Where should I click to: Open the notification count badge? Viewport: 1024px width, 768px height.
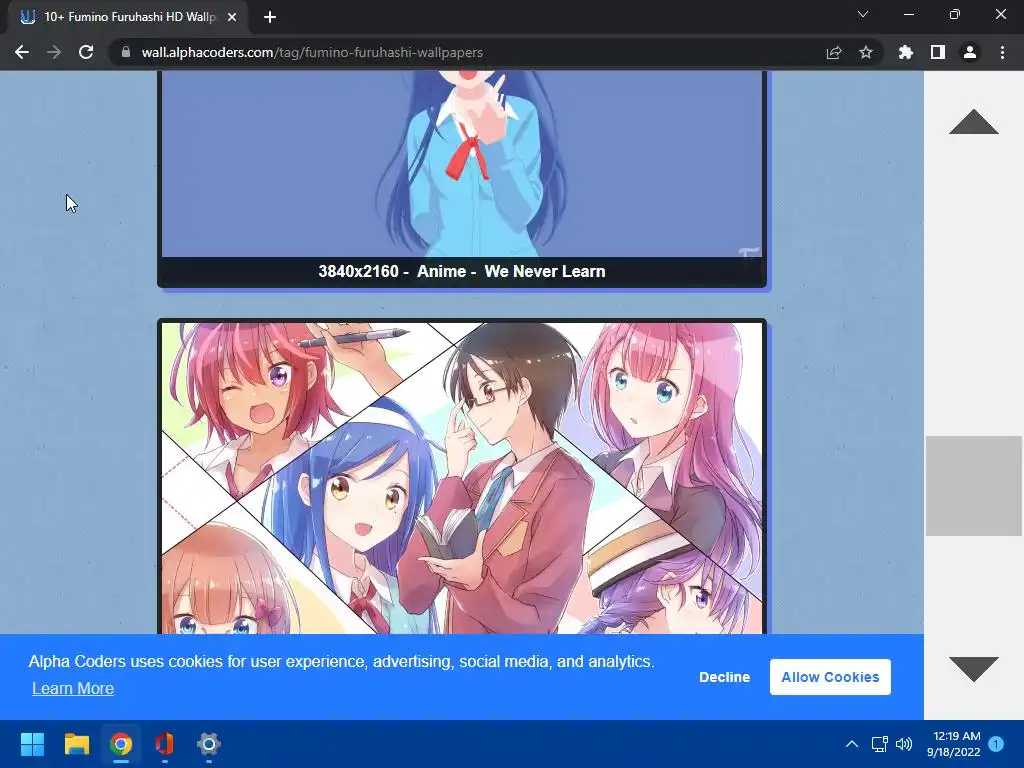click(996, 744)
